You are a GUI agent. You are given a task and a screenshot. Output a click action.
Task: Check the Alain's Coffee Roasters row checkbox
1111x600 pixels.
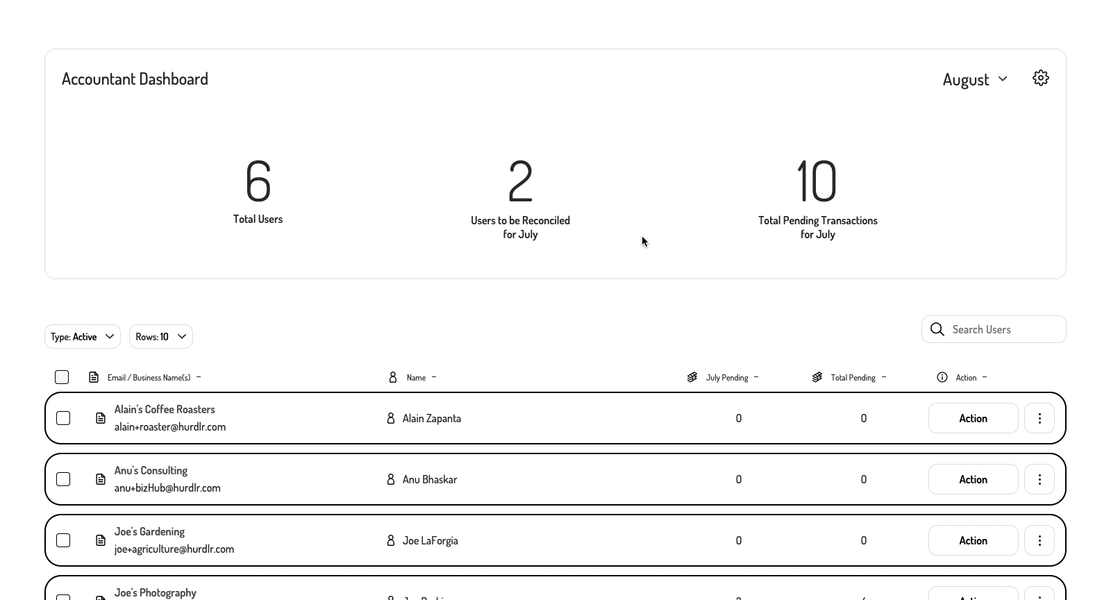coord(63,418)
